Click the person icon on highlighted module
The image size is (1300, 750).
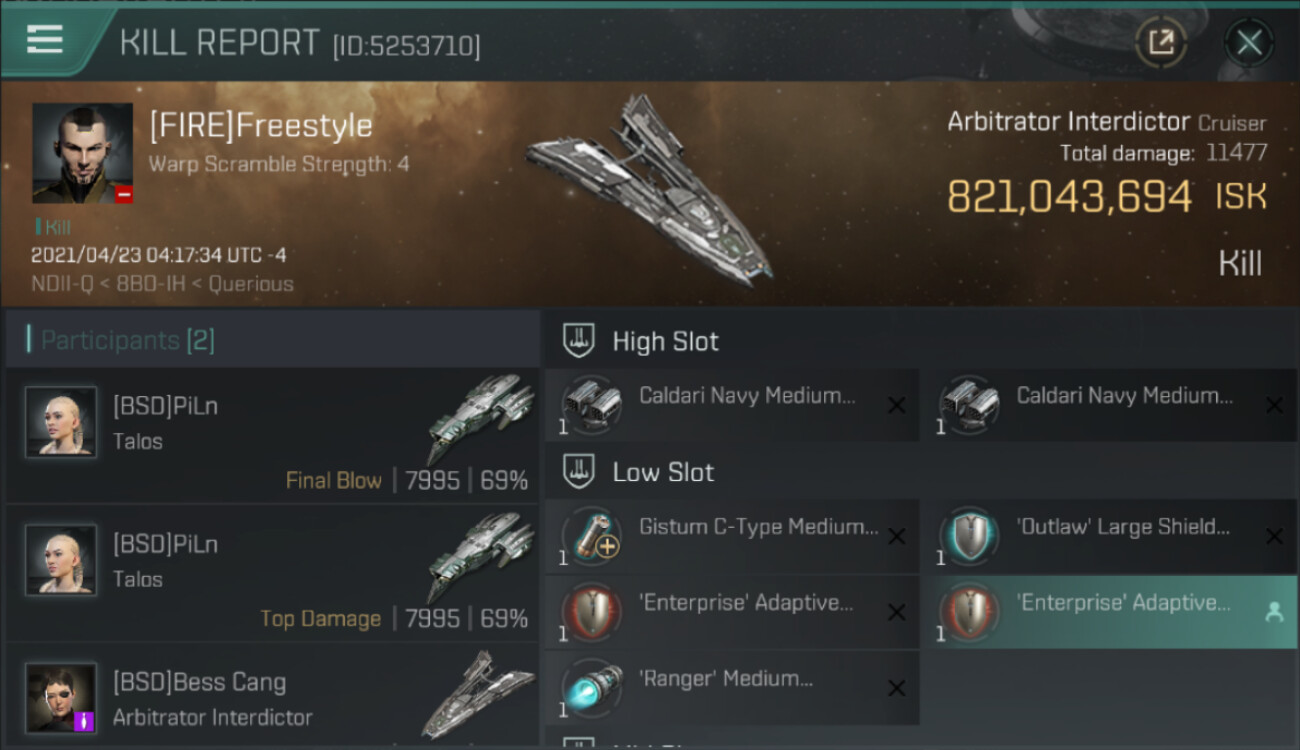[x=1273, y=612]
